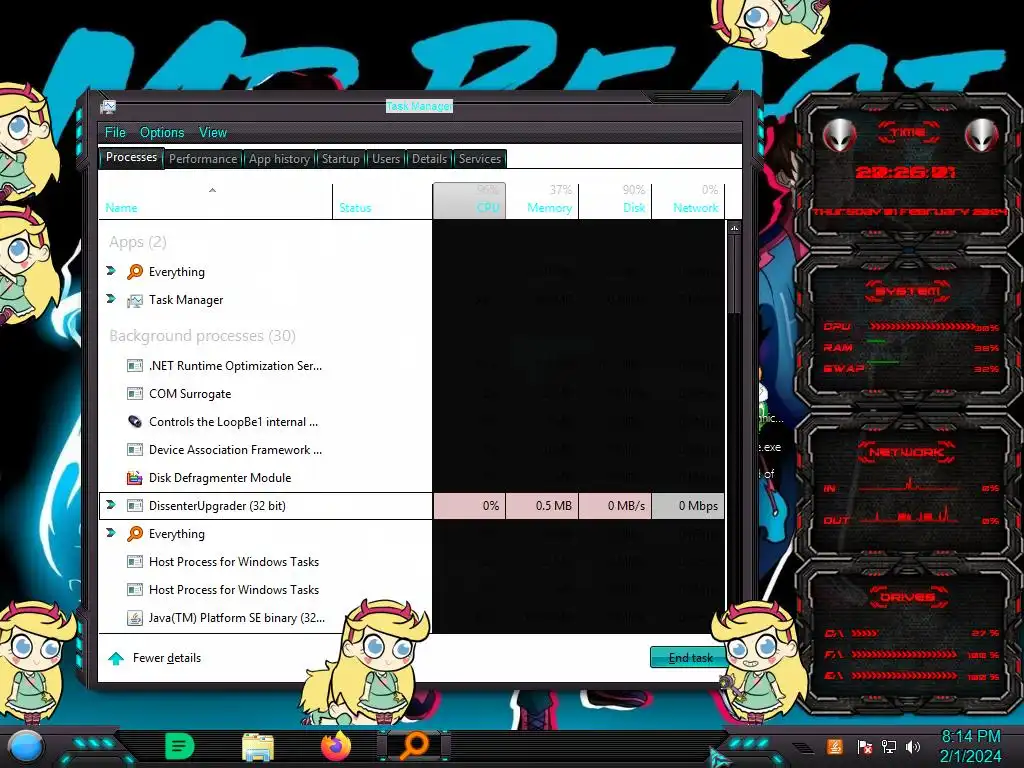
Task: Click the Fewer details link
Action: 167,658
